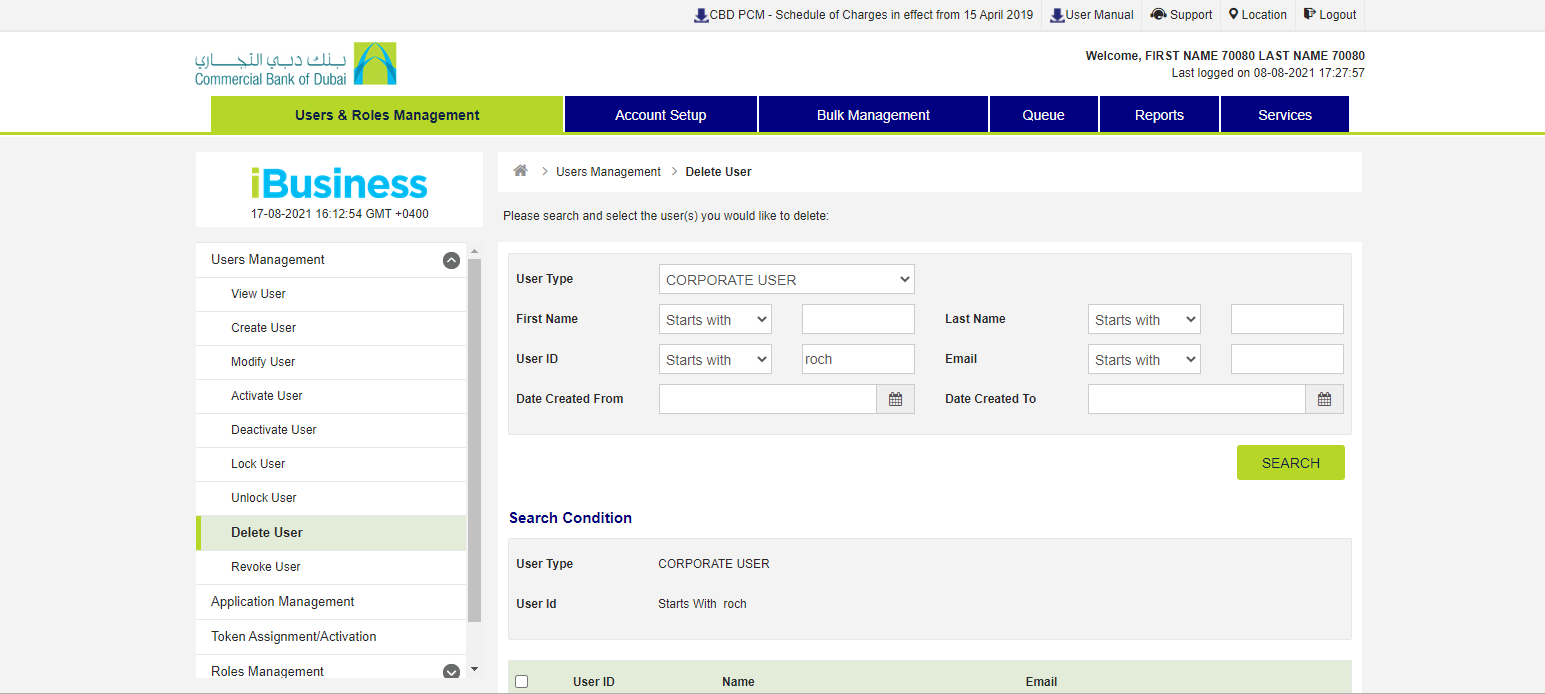This screenshot has height=694, width=1545.
Task: Tick the select-all checkbox in results header
Action: coord(521,682)
